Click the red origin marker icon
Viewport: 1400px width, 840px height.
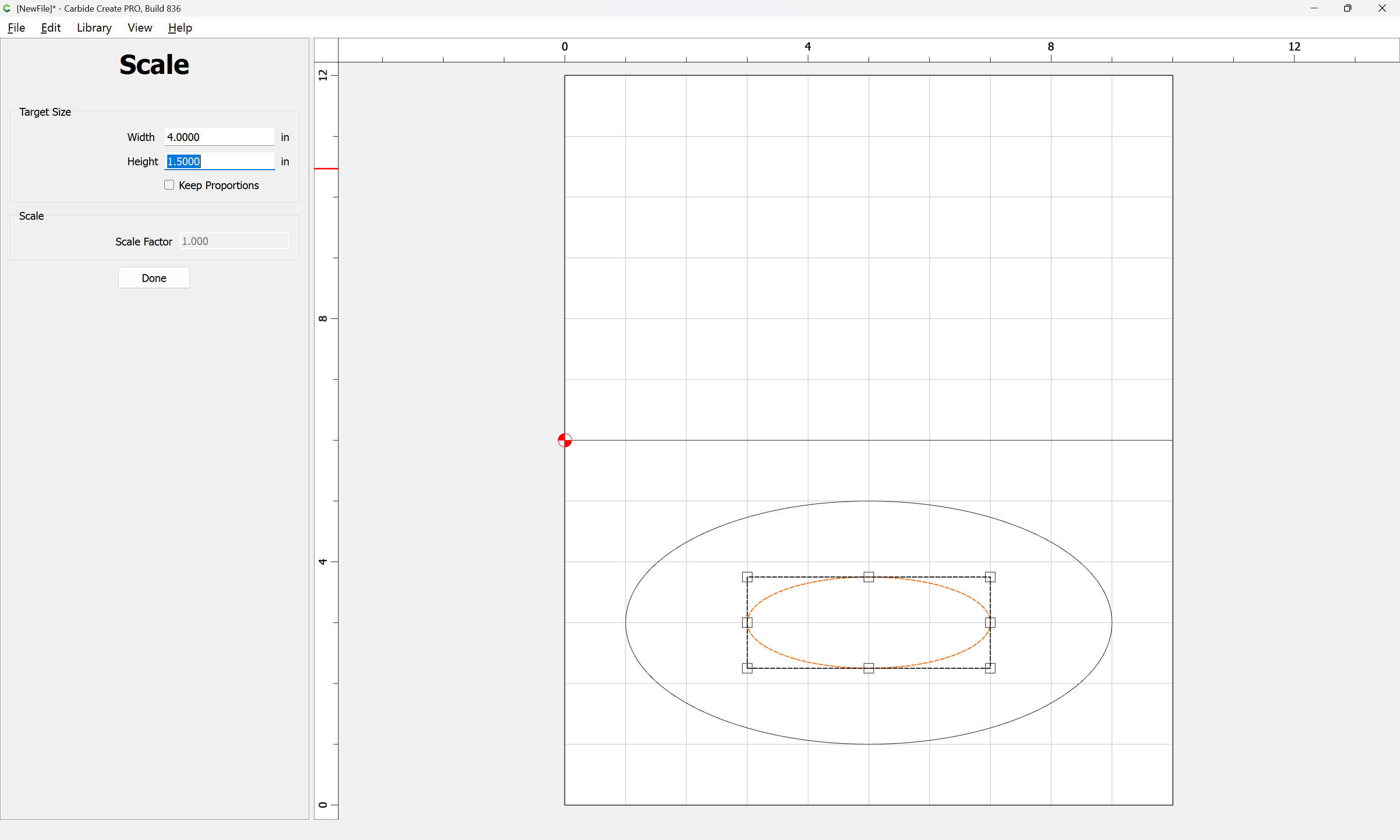564,440
